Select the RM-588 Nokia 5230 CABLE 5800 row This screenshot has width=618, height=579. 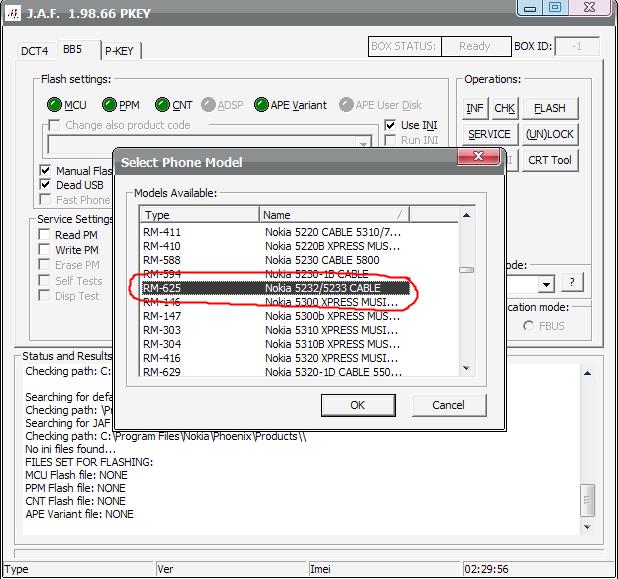276,260
